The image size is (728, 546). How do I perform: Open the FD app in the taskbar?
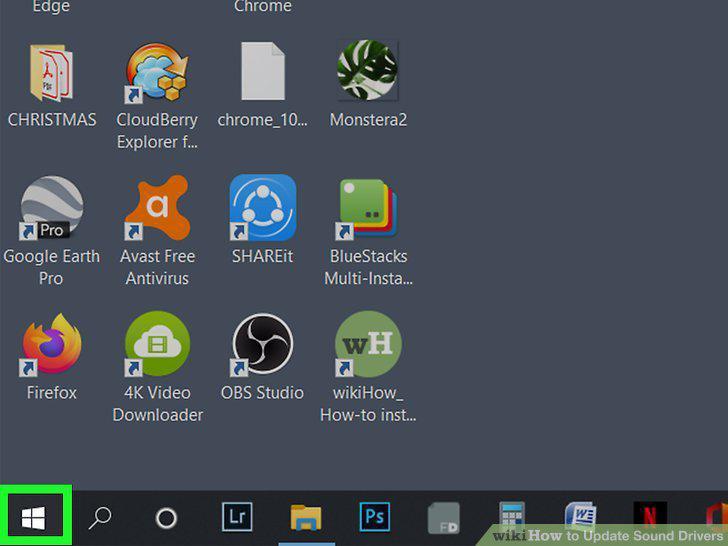pyautogui.click(x=443, y=518)
